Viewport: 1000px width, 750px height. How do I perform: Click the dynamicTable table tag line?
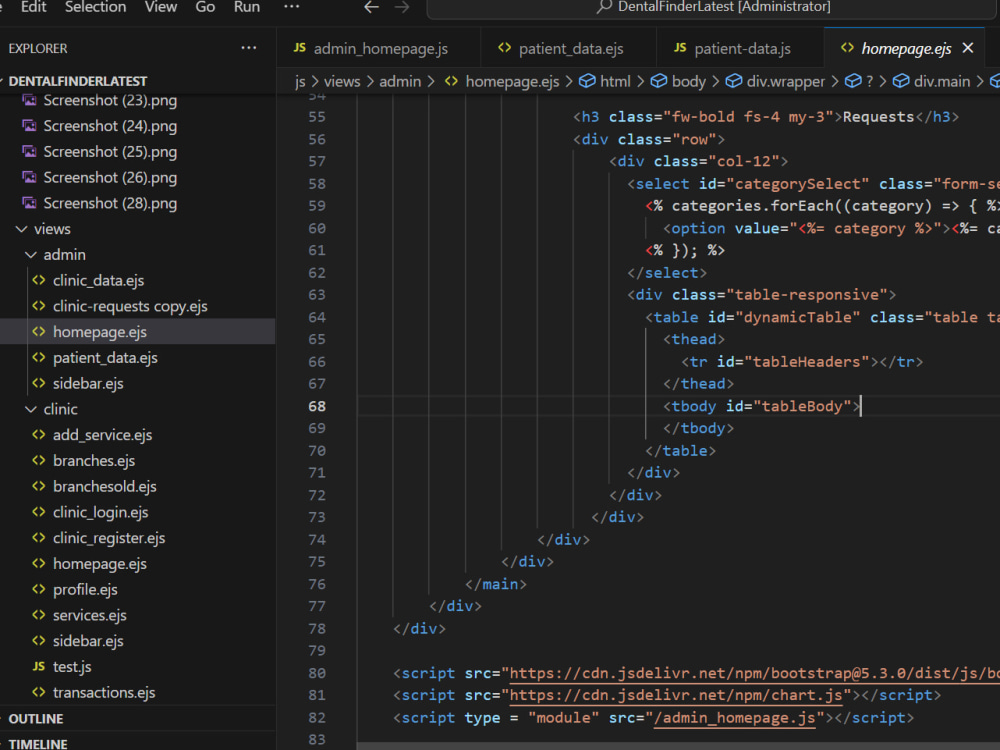(822, 317)
